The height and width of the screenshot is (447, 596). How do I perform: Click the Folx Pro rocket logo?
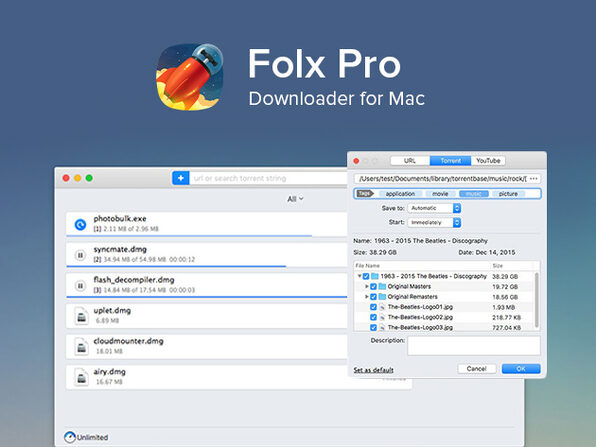190,77
